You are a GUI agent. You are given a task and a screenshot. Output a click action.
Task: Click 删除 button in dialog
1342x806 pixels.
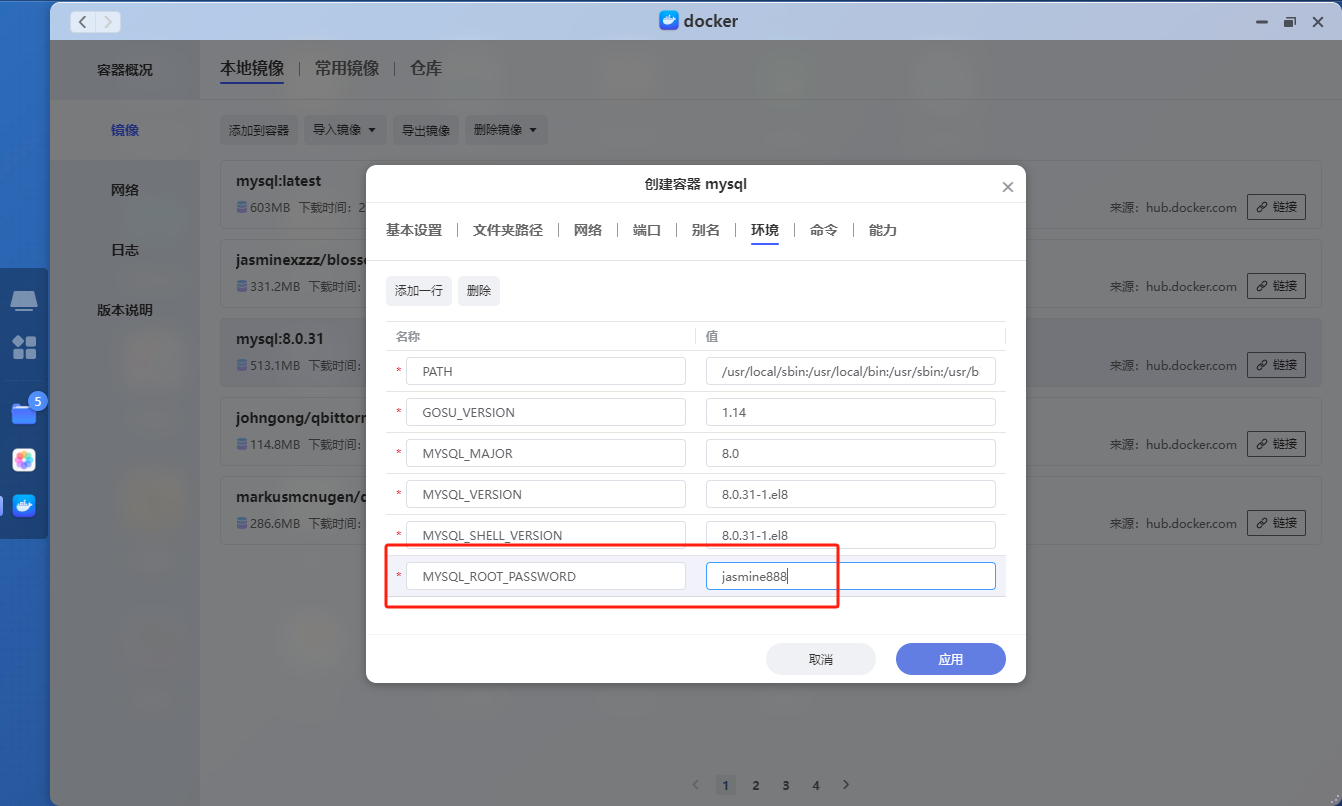pyautogui.click(x=479, y=291)
